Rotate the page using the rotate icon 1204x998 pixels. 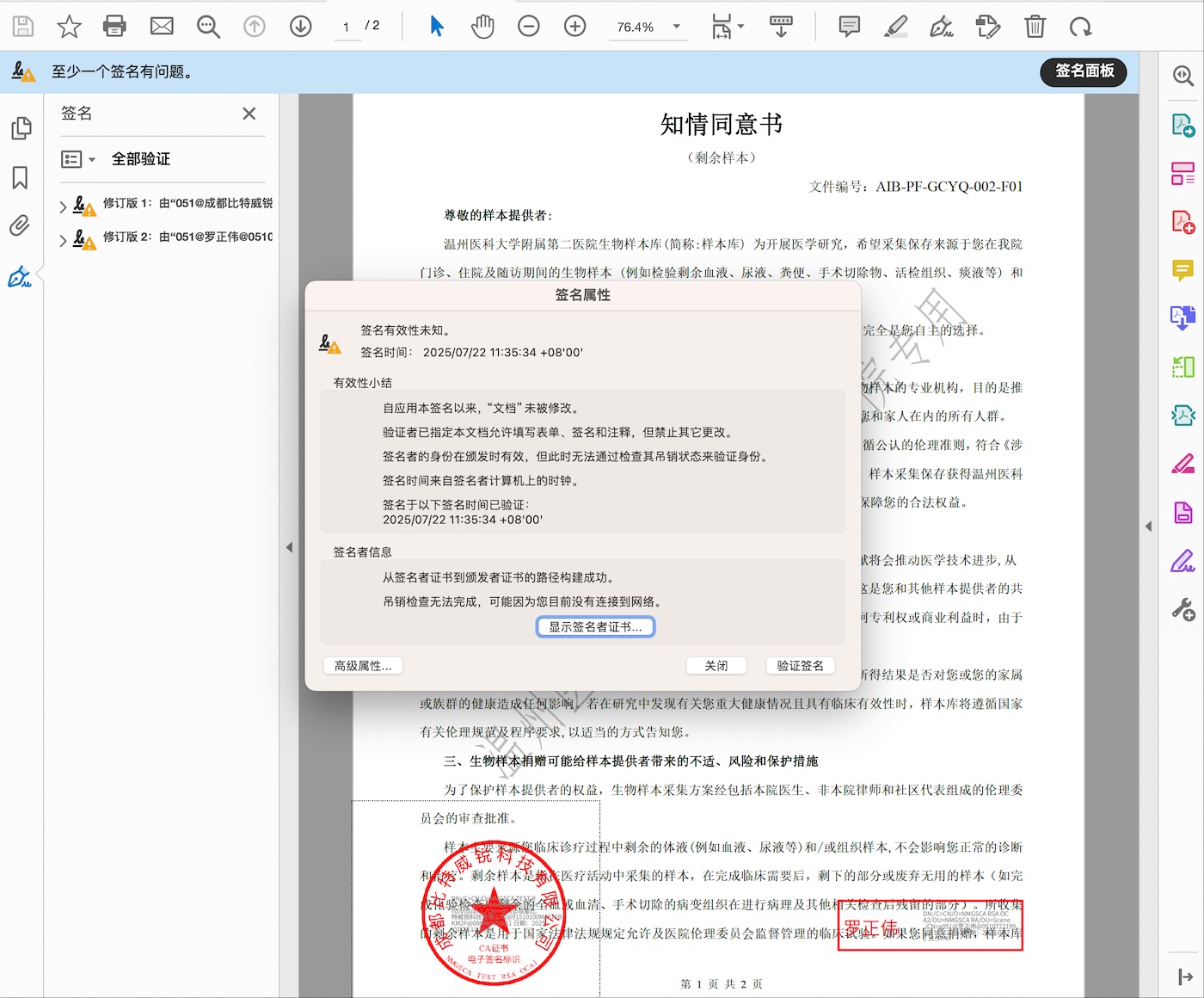pos(1081,27)
